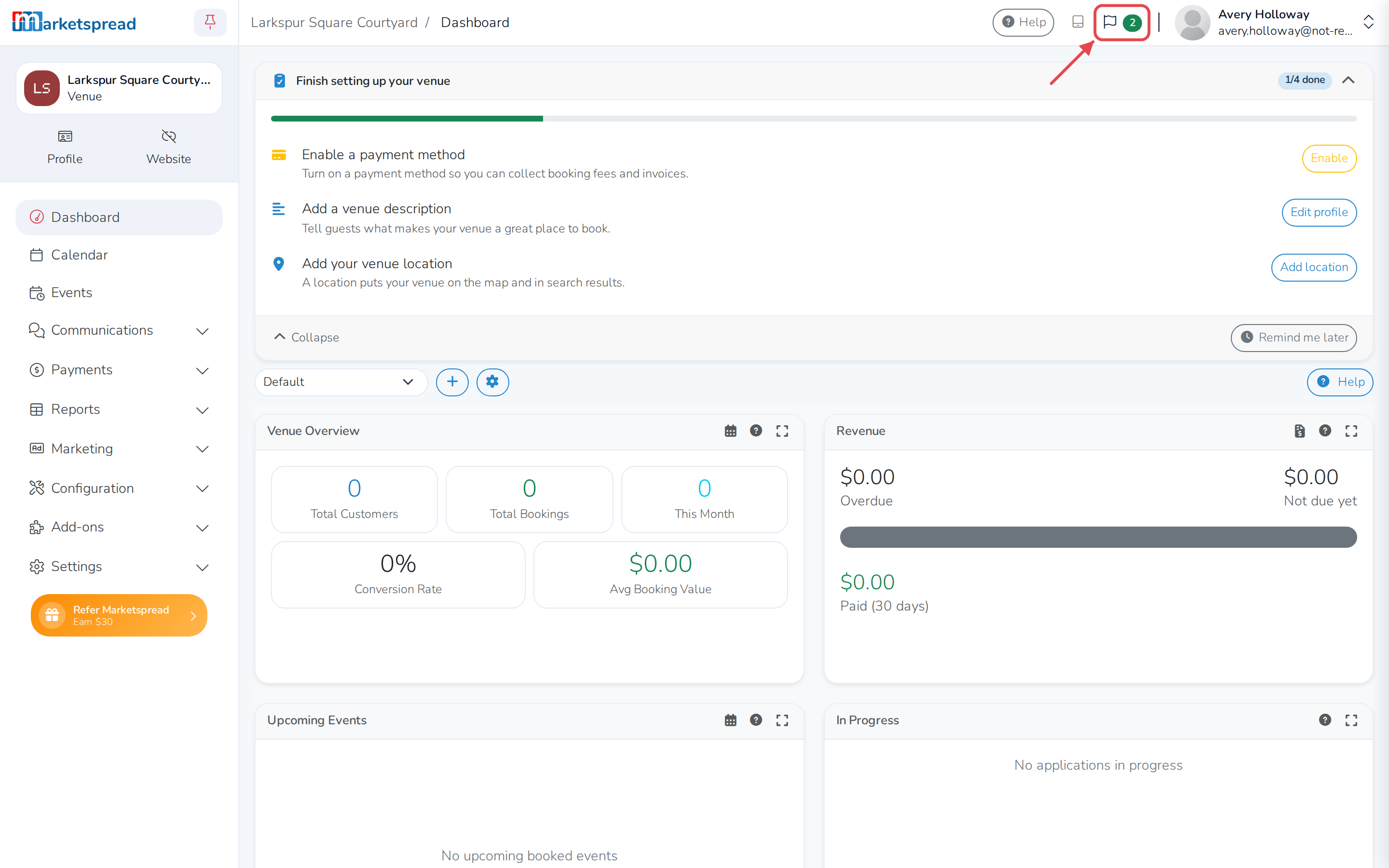Expand the Payments menu
The width and height of the screenshot is (1389, 868).
tap(119, 370)
